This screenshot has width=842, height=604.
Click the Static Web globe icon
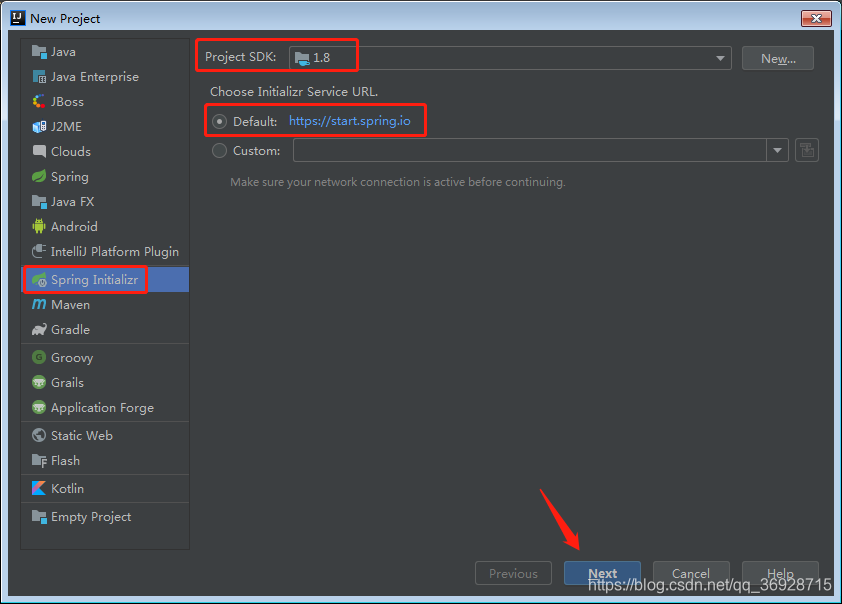(x=39, y=435)
